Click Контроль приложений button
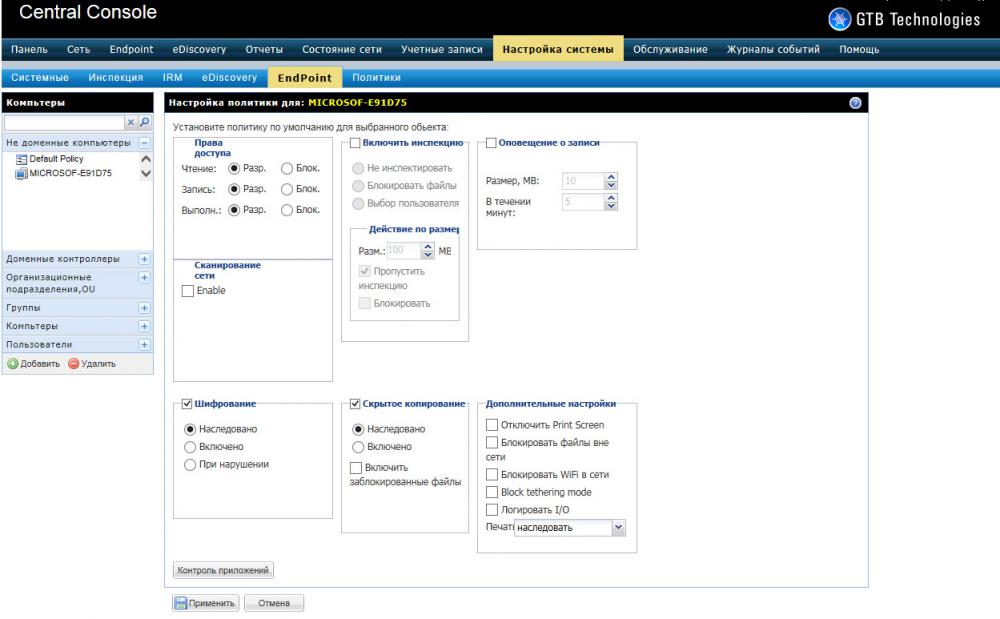This screenshot has width=1000, height=619. click(x=223, y=570)
